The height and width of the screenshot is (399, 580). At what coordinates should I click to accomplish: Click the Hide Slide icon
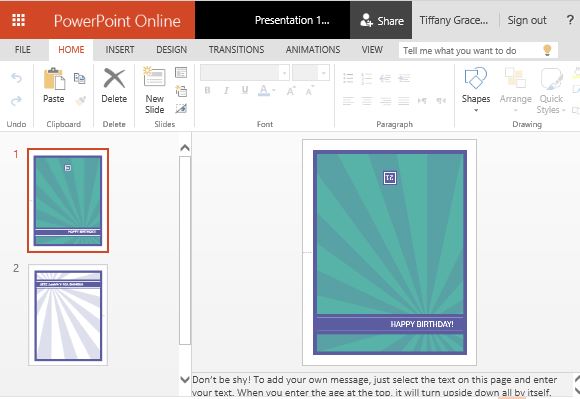tap(181, 108)
